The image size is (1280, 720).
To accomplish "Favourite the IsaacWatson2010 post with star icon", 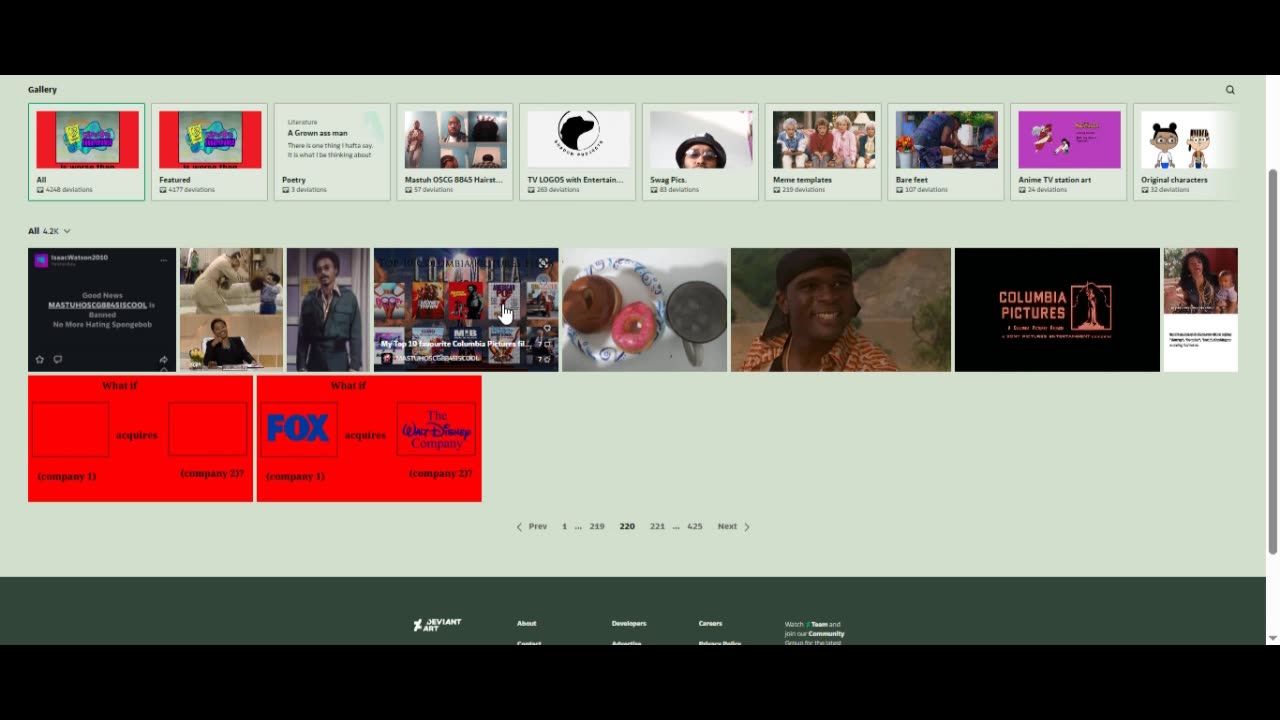I will tap(40, 359).
